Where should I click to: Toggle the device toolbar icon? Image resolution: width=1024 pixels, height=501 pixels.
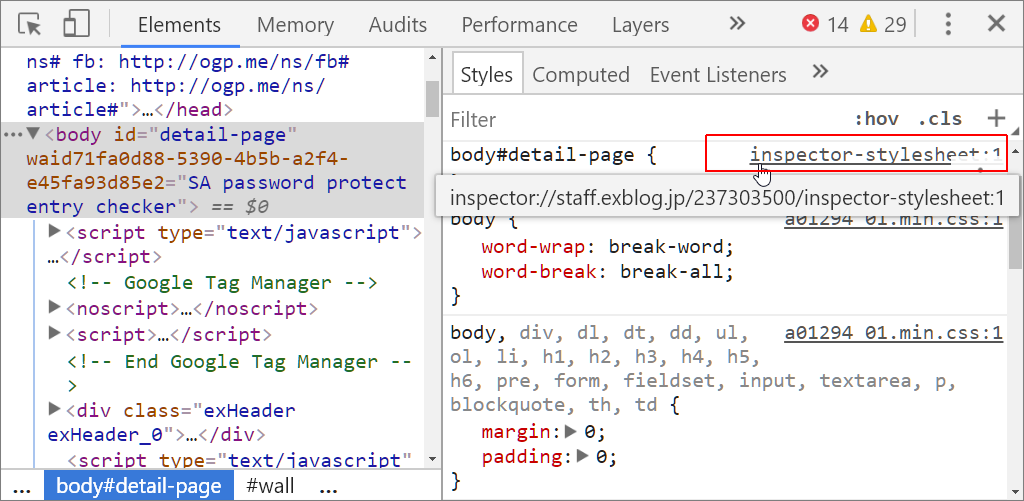tap(76, 24)
